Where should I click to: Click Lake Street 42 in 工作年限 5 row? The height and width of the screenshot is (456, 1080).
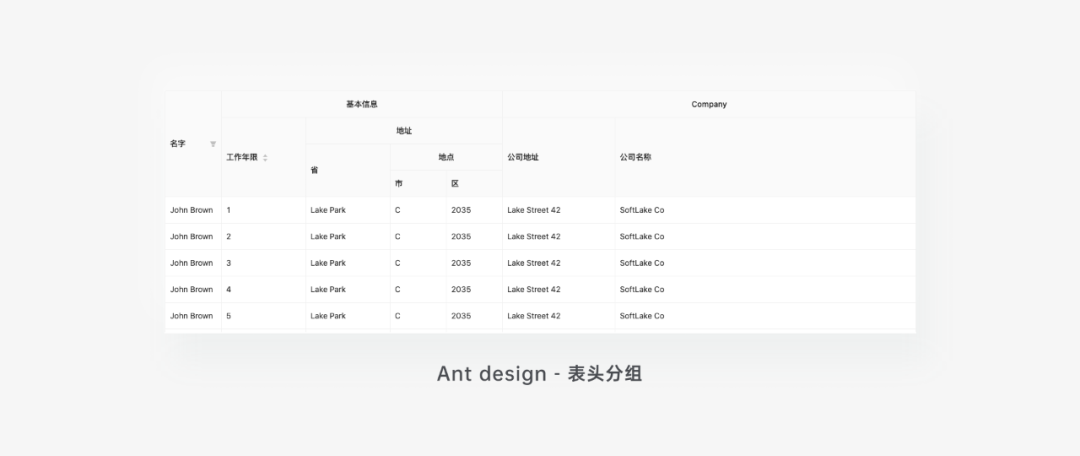click(534, 316)
